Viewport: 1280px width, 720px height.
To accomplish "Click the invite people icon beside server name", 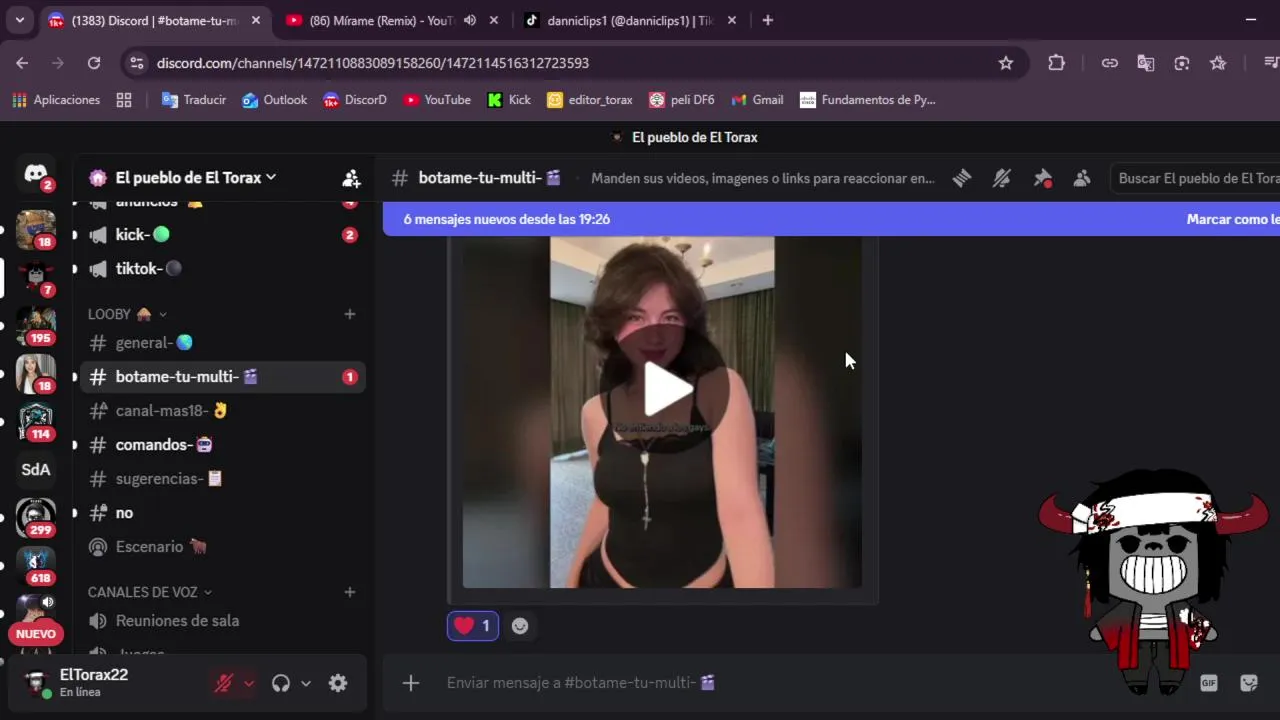I will click(x=351, y=178).
